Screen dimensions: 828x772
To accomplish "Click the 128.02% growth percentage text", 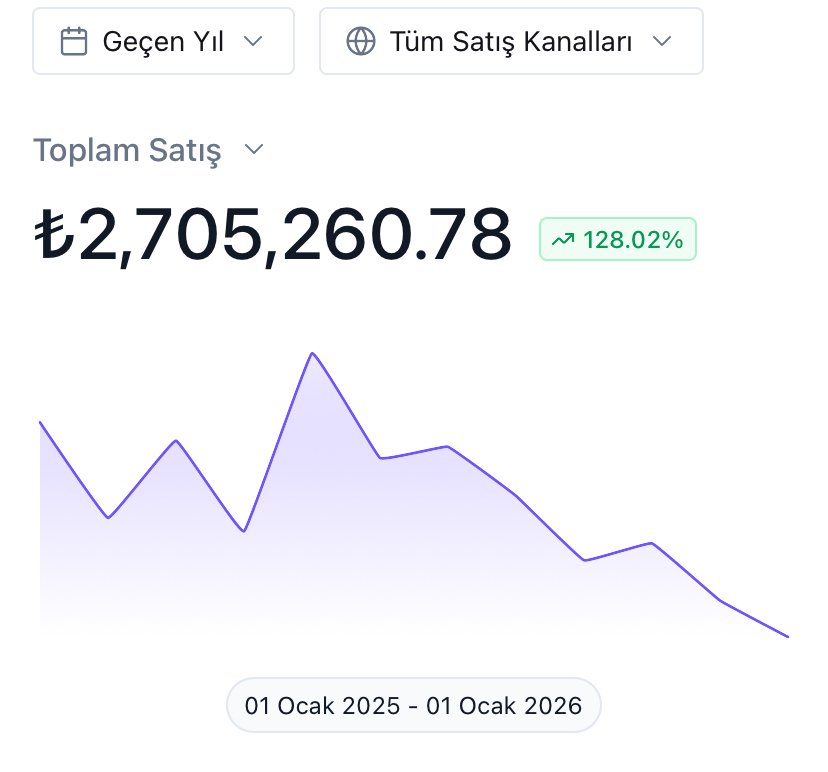I will pos(633,240).
